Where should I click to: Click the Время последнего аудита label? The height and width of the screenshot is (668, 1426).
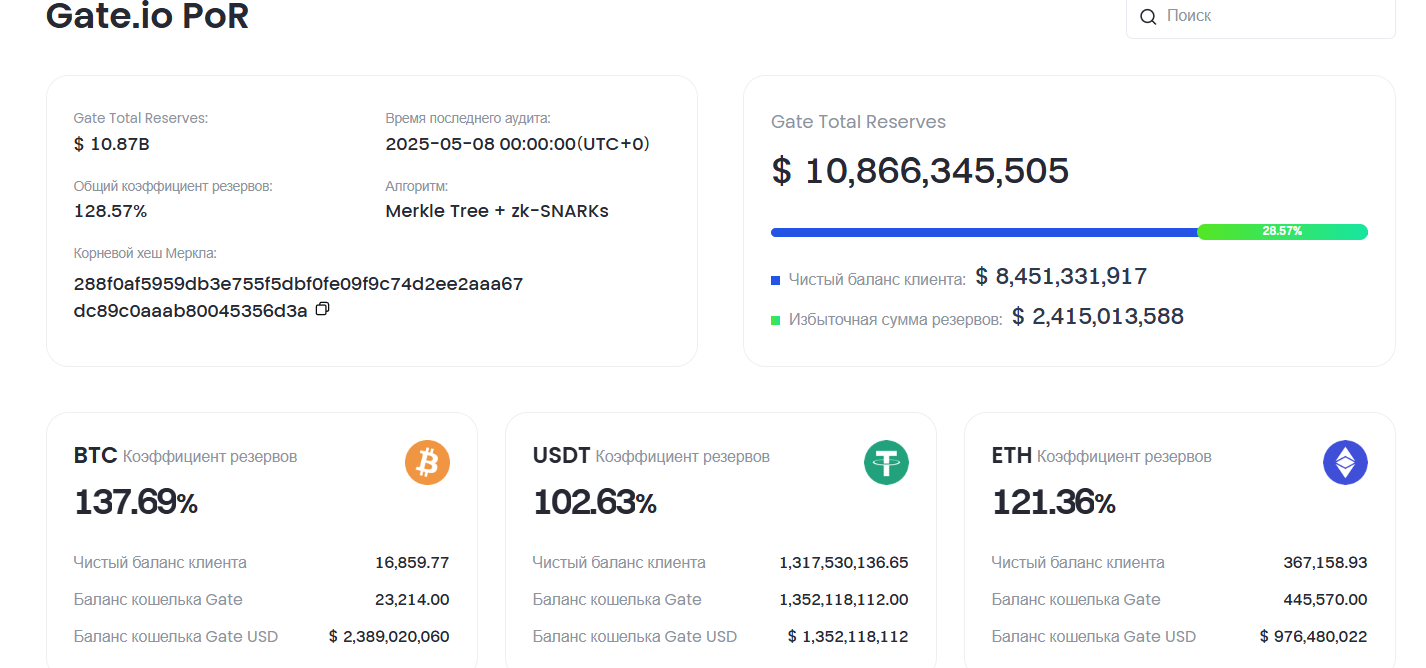coord(468,118)
